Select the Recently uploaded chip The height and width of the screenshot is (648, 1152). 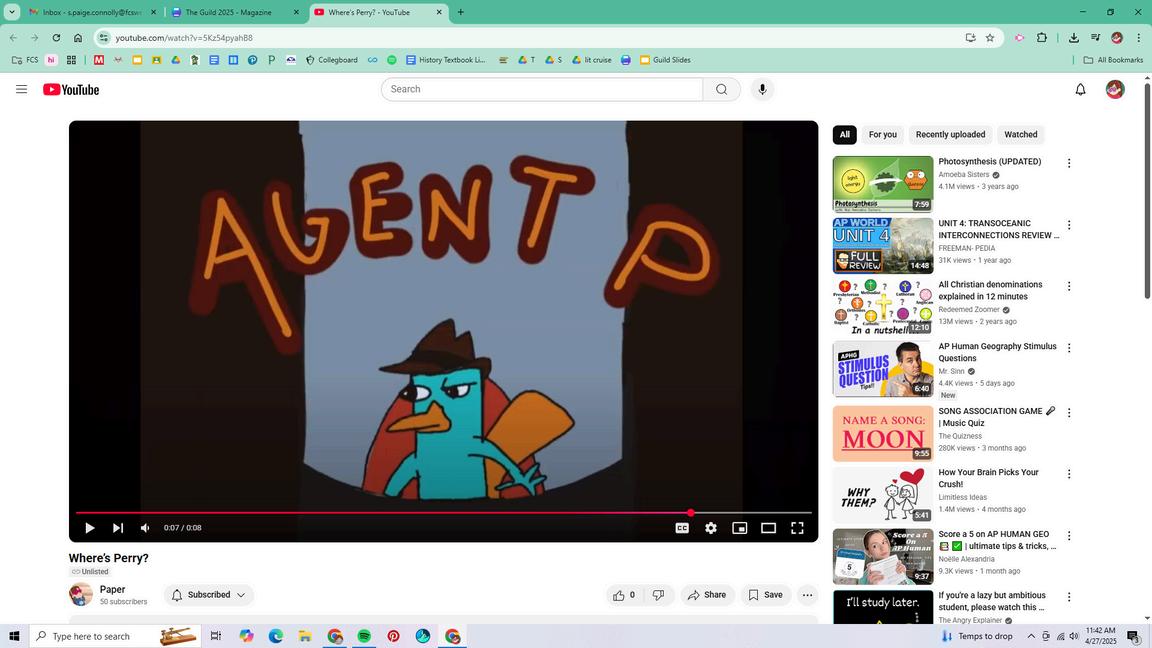(x=950, y=134)
